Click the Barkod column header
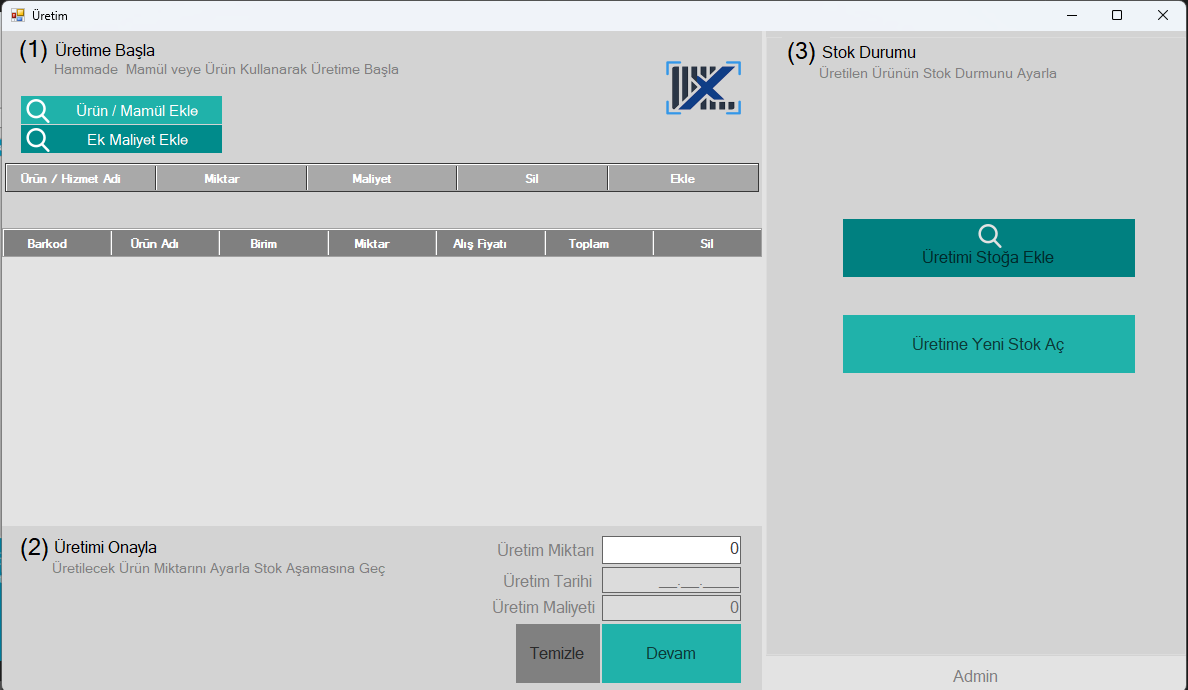1188x690 pixels. click(47, 244)
